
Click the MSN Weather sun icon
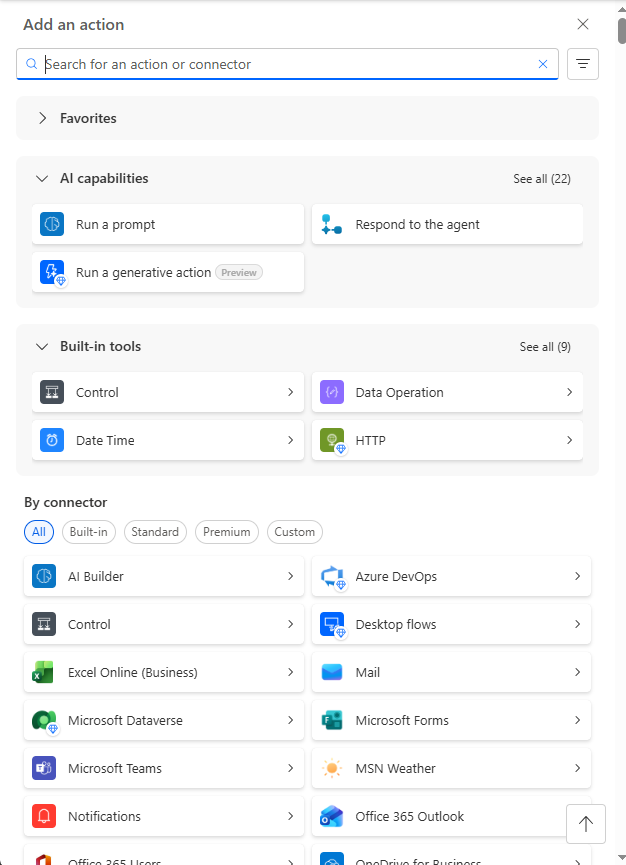[330, 768]
